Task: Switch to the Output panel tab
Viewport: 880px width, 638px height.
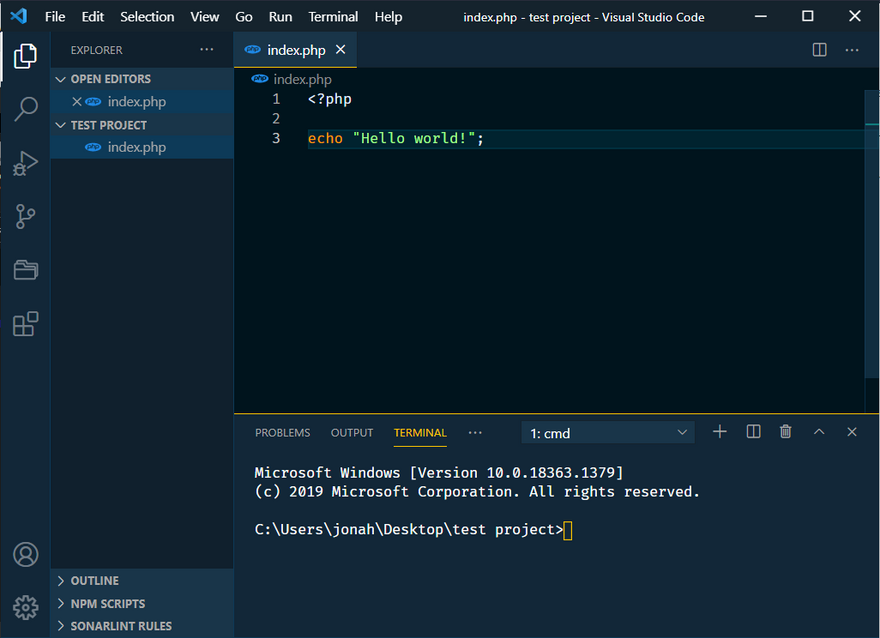Action: click(x=352, y=433)
